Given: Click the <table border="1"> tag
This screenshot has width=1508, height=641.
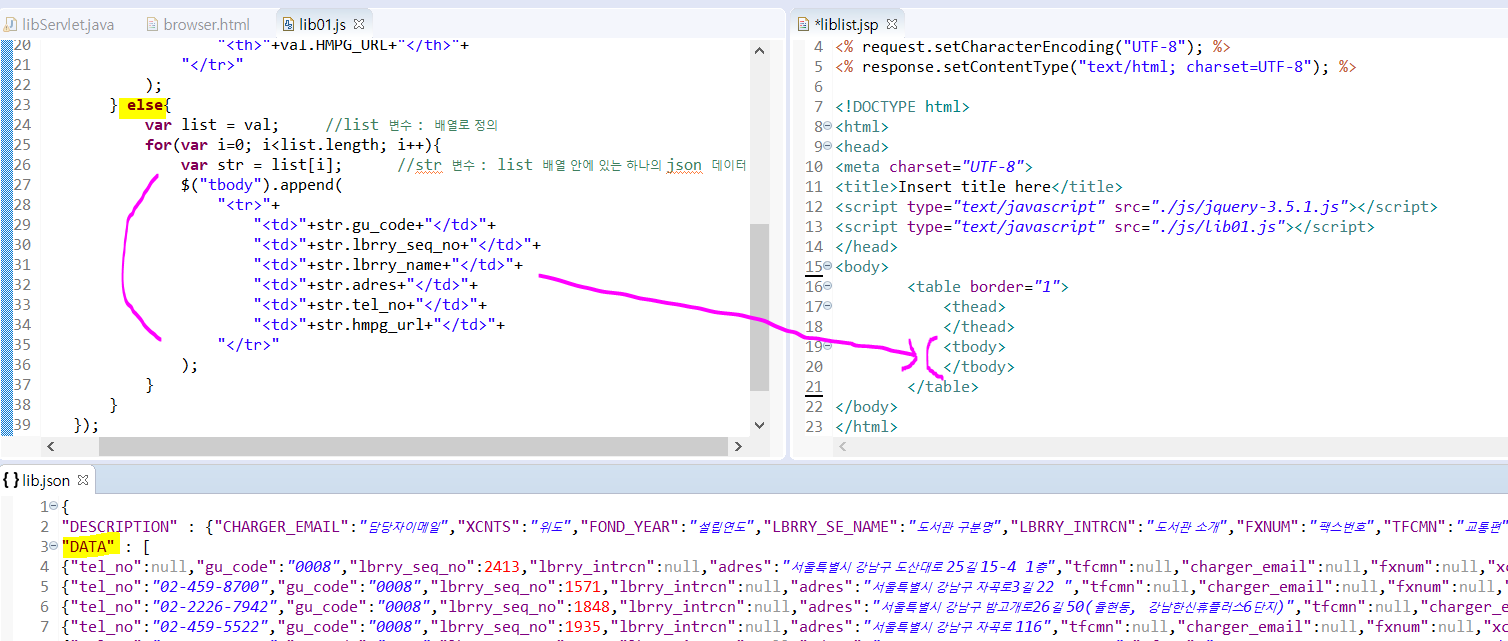Looking at the screenshot, I should pos(988,287).
